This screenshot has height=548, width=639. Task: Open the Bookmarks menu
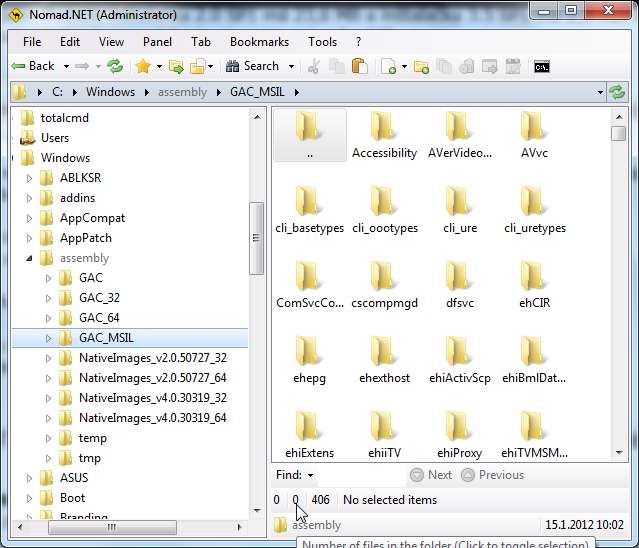click(x=259, y=42)
